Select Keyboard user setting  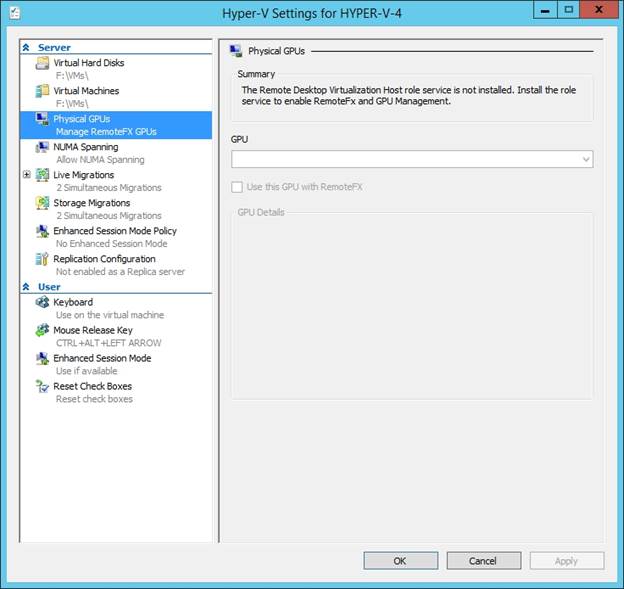click(x=73, y=302)
